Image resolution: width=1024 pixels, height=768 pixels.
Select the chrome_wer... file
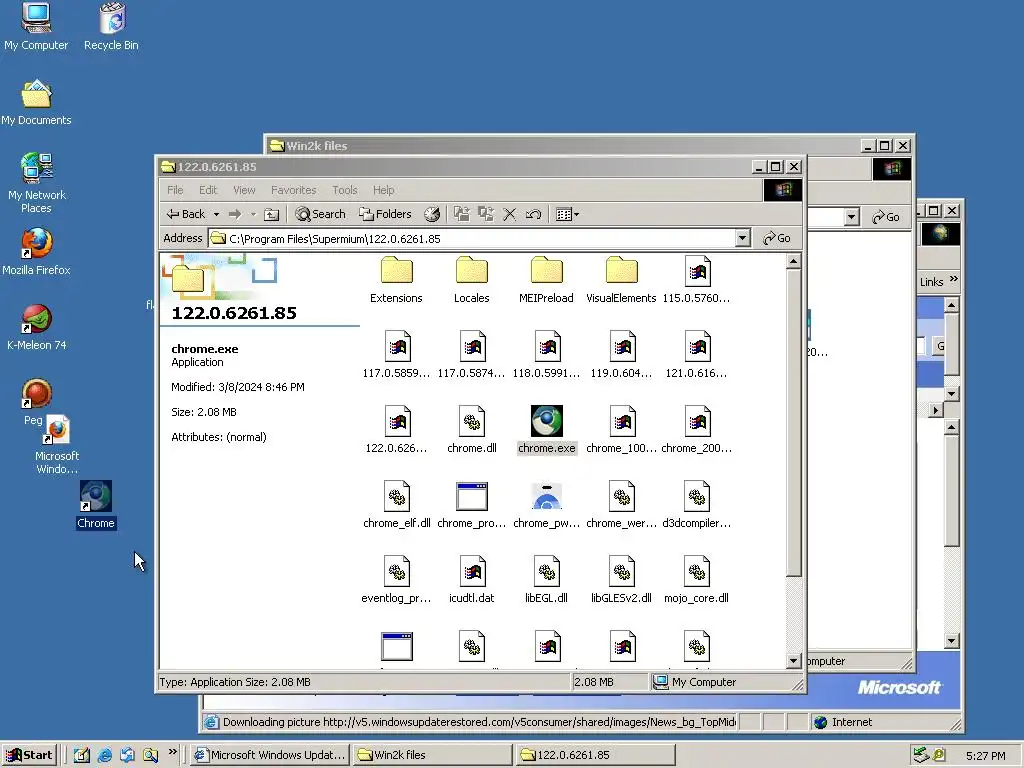621,505
